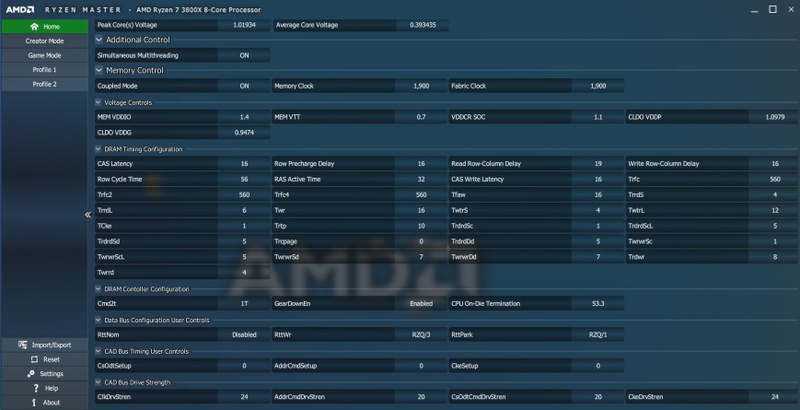
Task: Click the Trtp value 10
Action: pos(421,225)
